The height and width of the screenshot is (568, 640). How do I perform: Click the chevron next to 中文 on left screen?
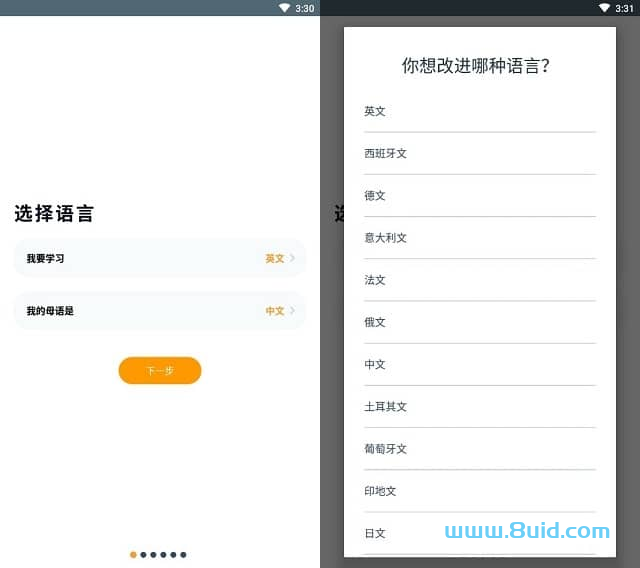[x=292, y=311]
